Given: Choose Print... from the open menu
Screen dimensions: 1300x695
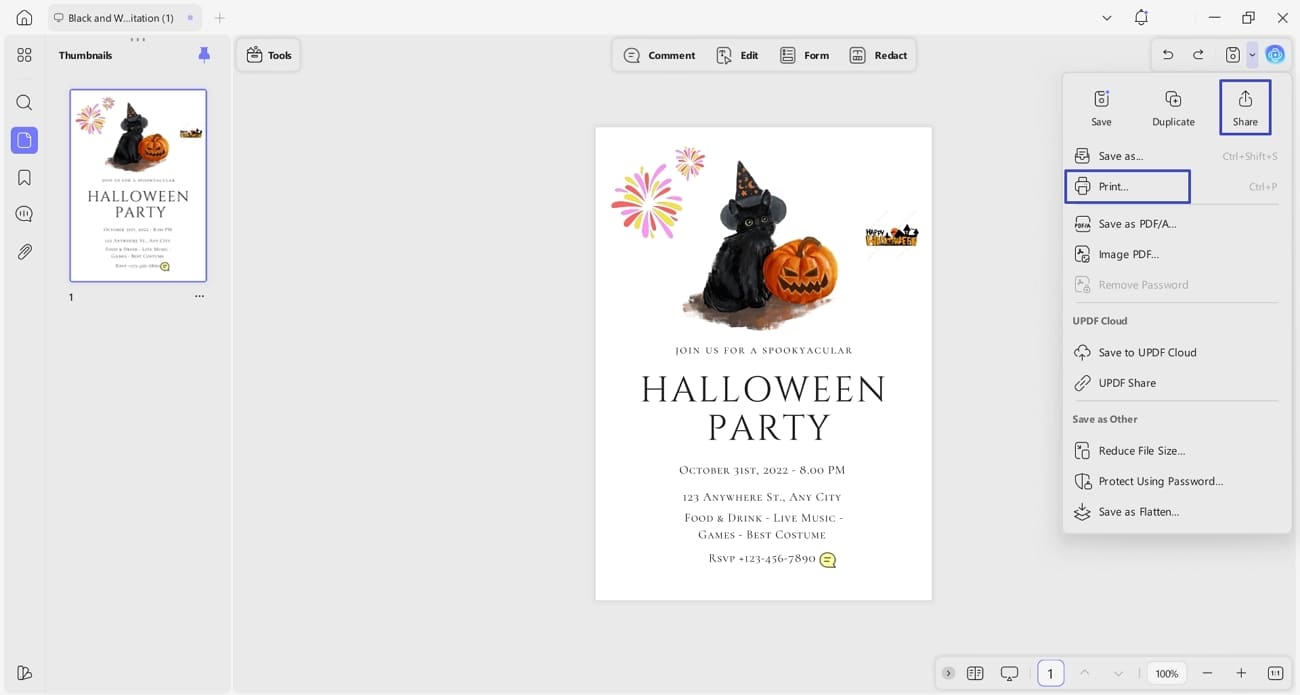Looking at the screenshot, I should click(1127, 186).
